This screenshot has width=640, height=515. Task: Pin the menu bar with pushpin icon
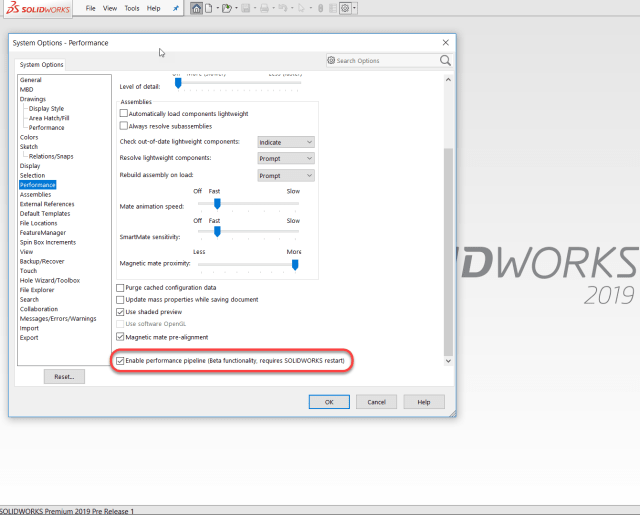pos(176,8)
